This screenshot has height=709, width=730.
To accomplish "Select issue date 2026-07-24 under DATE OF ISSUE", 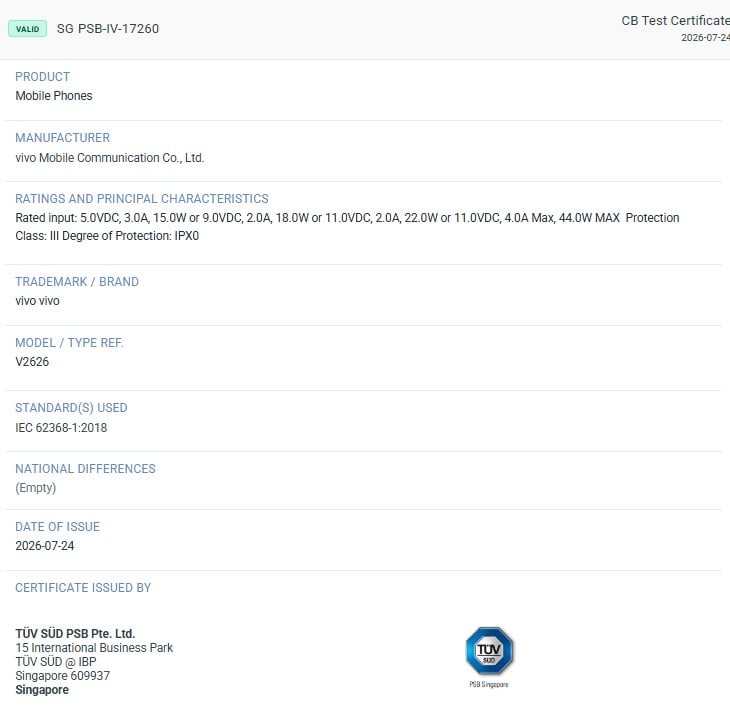I will [x=45, y=546].
